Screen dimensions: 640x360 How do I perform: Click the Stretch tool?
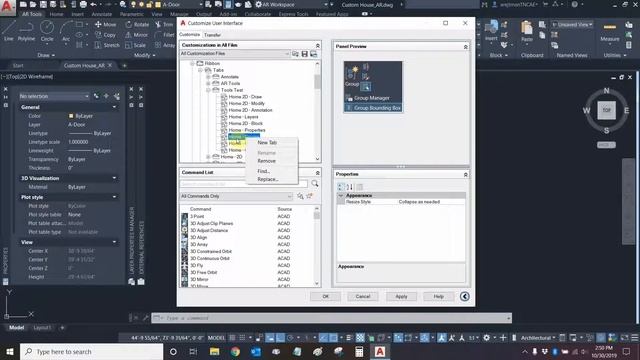(107, 45)
